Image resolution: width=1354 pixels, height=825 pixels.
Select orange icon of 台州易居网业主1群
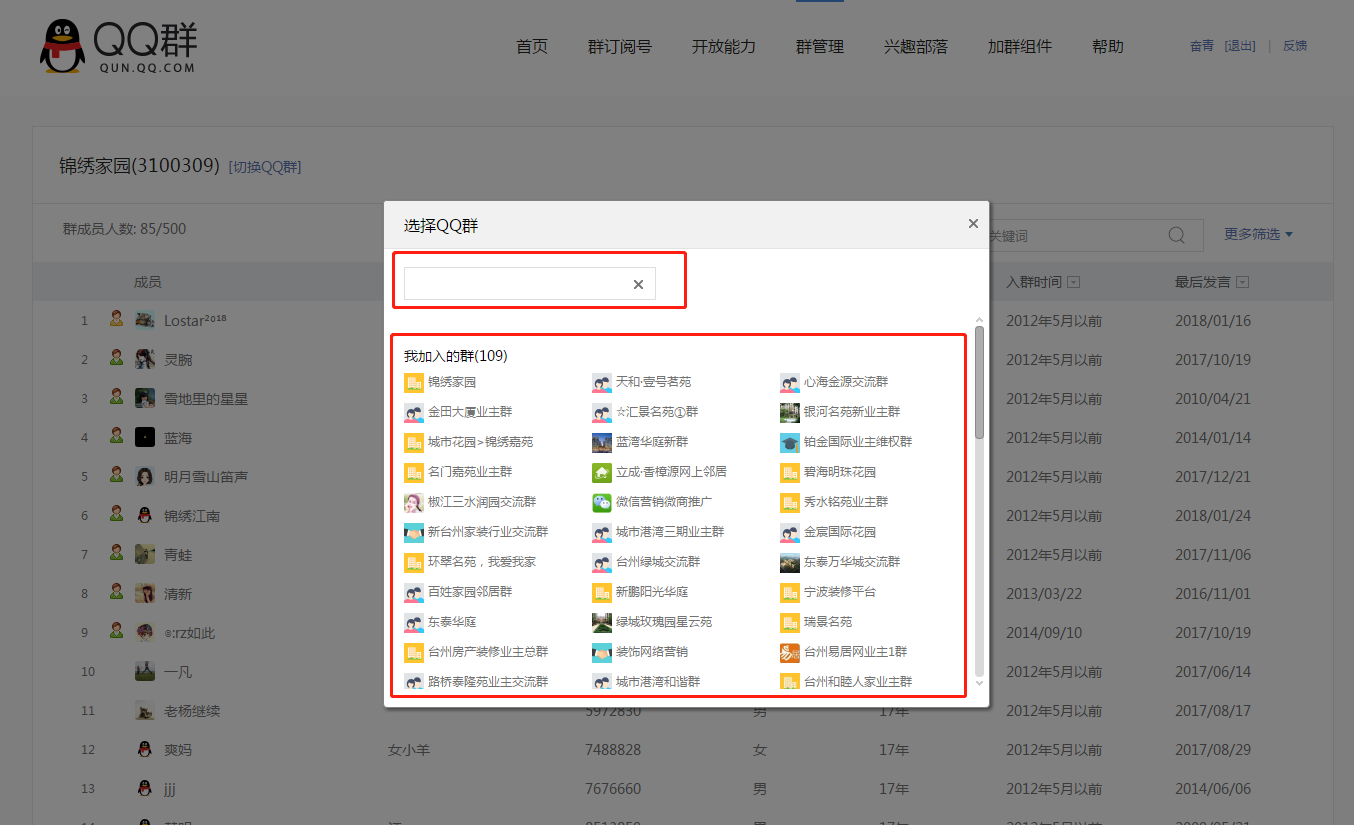point(790,652)
